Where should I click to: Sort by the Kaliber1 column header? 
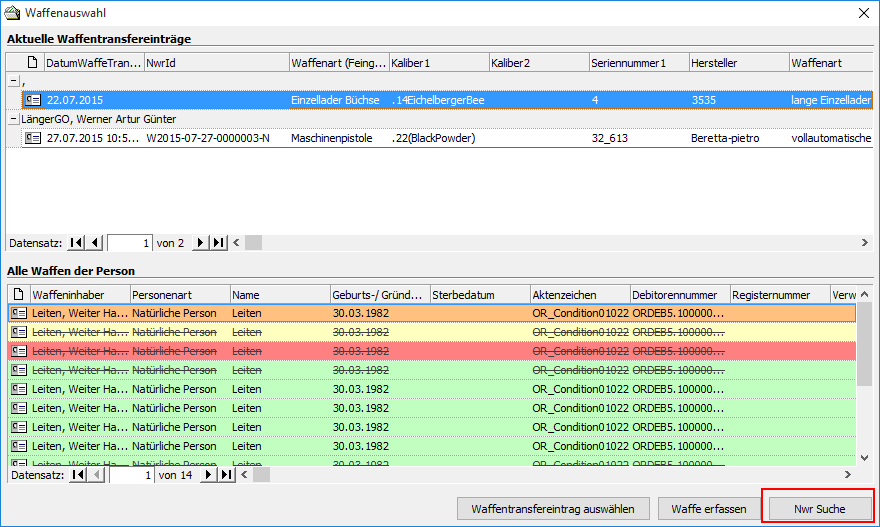[438, 63]
